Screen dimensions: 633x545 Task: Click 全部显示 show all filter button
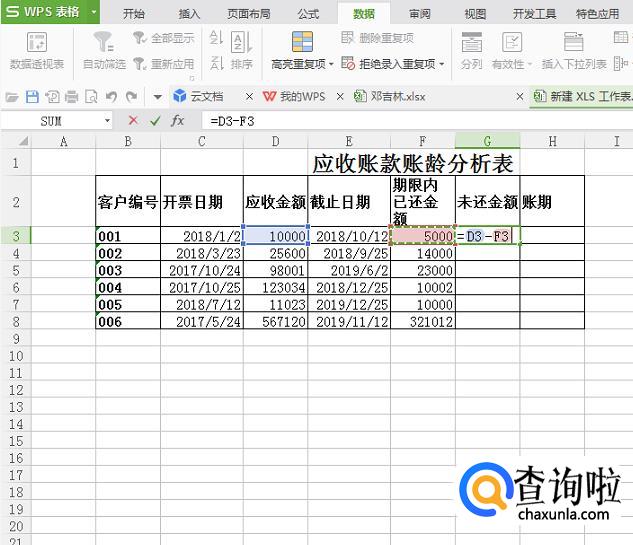(x=164, y=38)
